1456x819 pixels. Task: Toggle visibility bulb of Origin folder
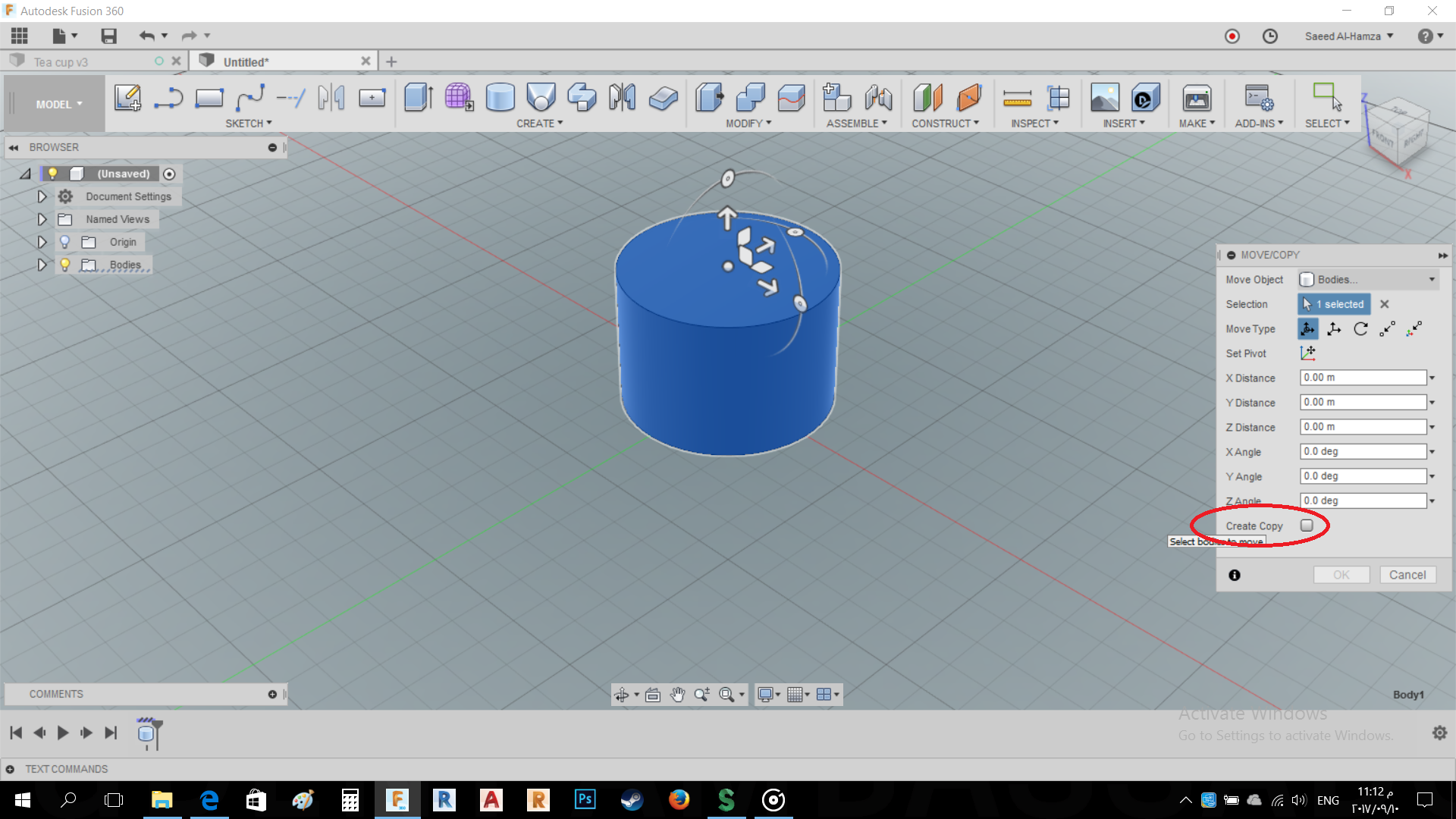point(65,241)
